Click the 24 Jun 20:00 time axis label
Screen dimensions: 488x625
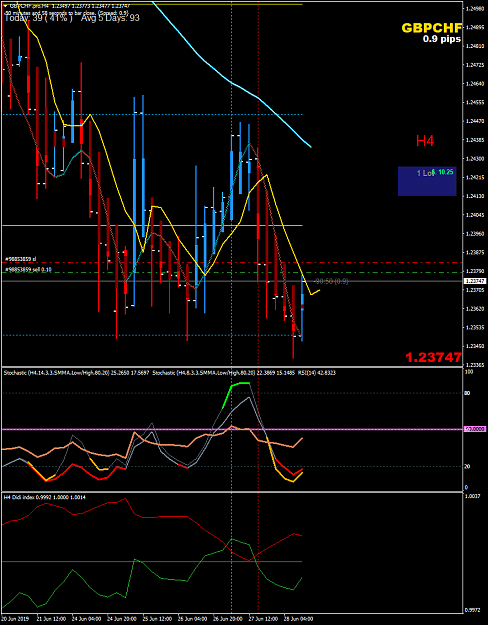124,619
